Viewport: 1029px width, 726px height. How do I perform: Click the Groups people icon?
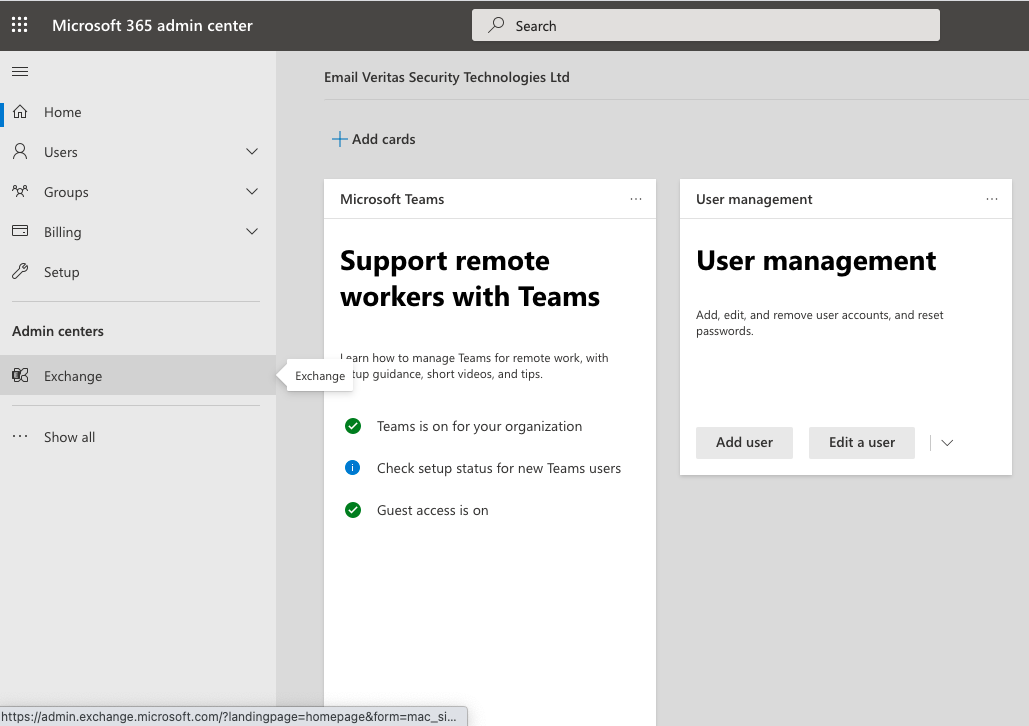[20, 192]
